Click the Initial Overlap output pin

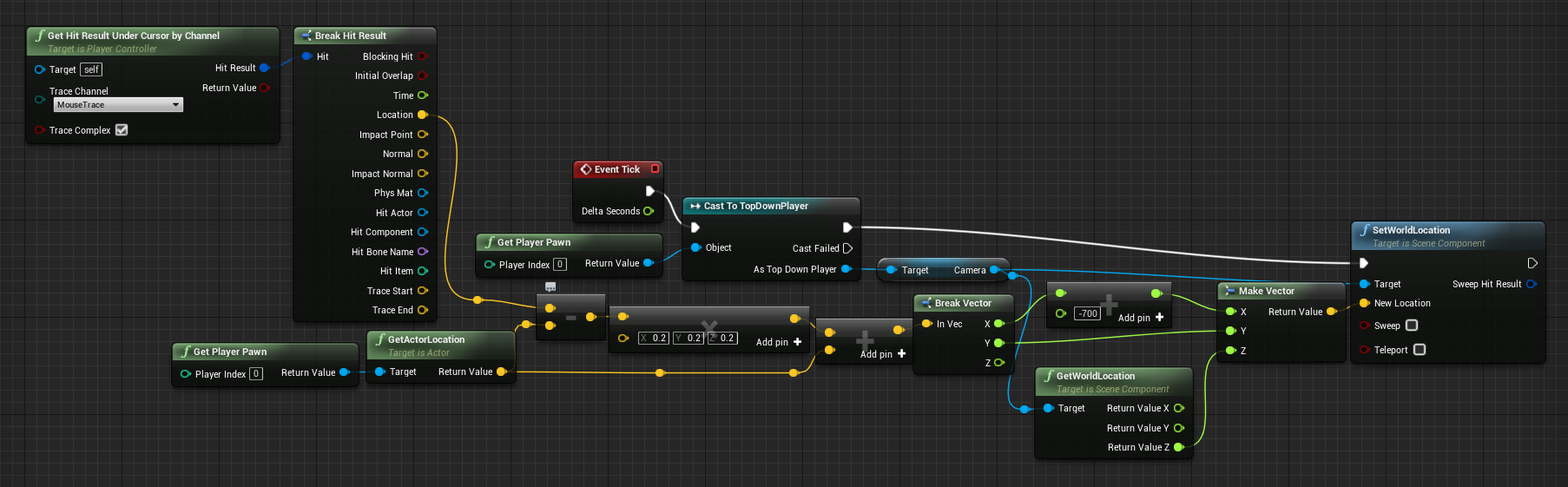pos(423,76)
